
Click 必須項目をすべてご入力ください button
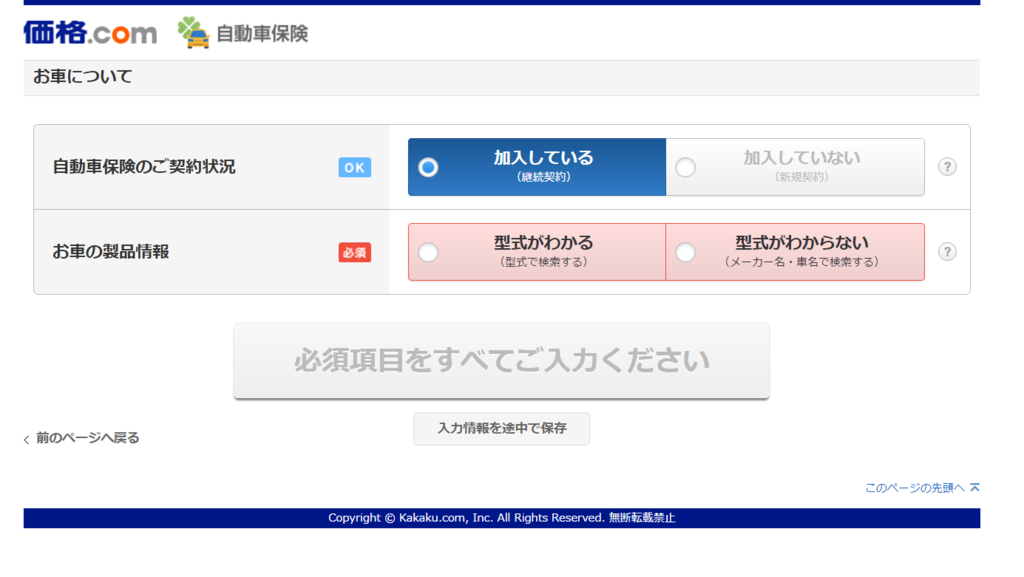tap(502, 360)
